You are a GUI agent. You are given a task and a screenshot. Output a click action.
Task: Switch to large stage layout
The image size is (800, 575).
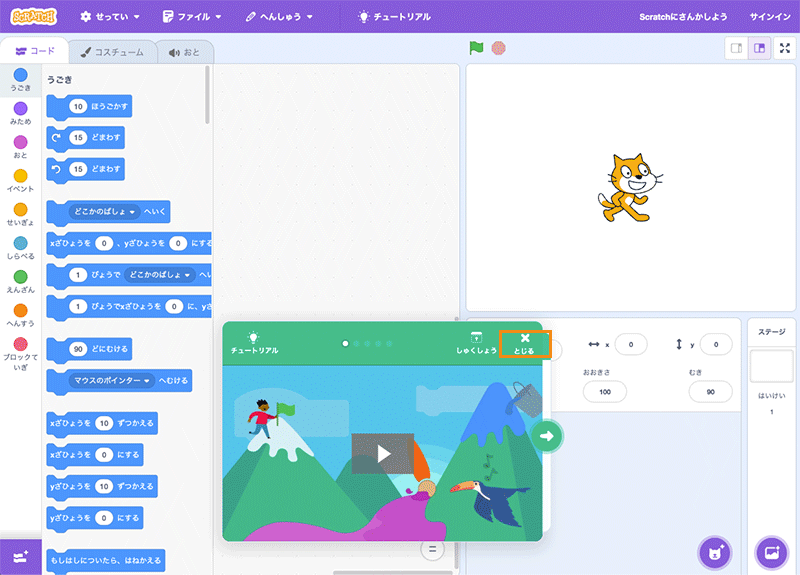click(x=759, y=49)
